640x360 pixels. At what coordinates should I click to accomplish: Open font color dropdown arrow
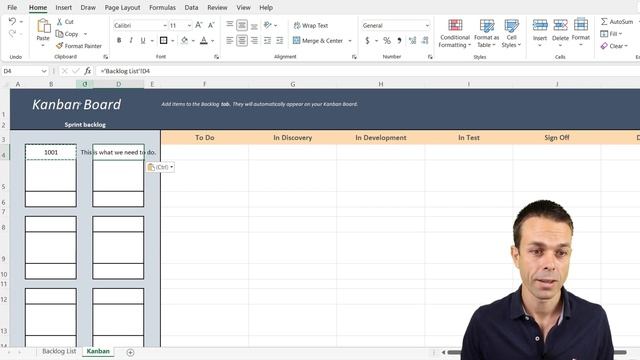(x=213, y=41)
